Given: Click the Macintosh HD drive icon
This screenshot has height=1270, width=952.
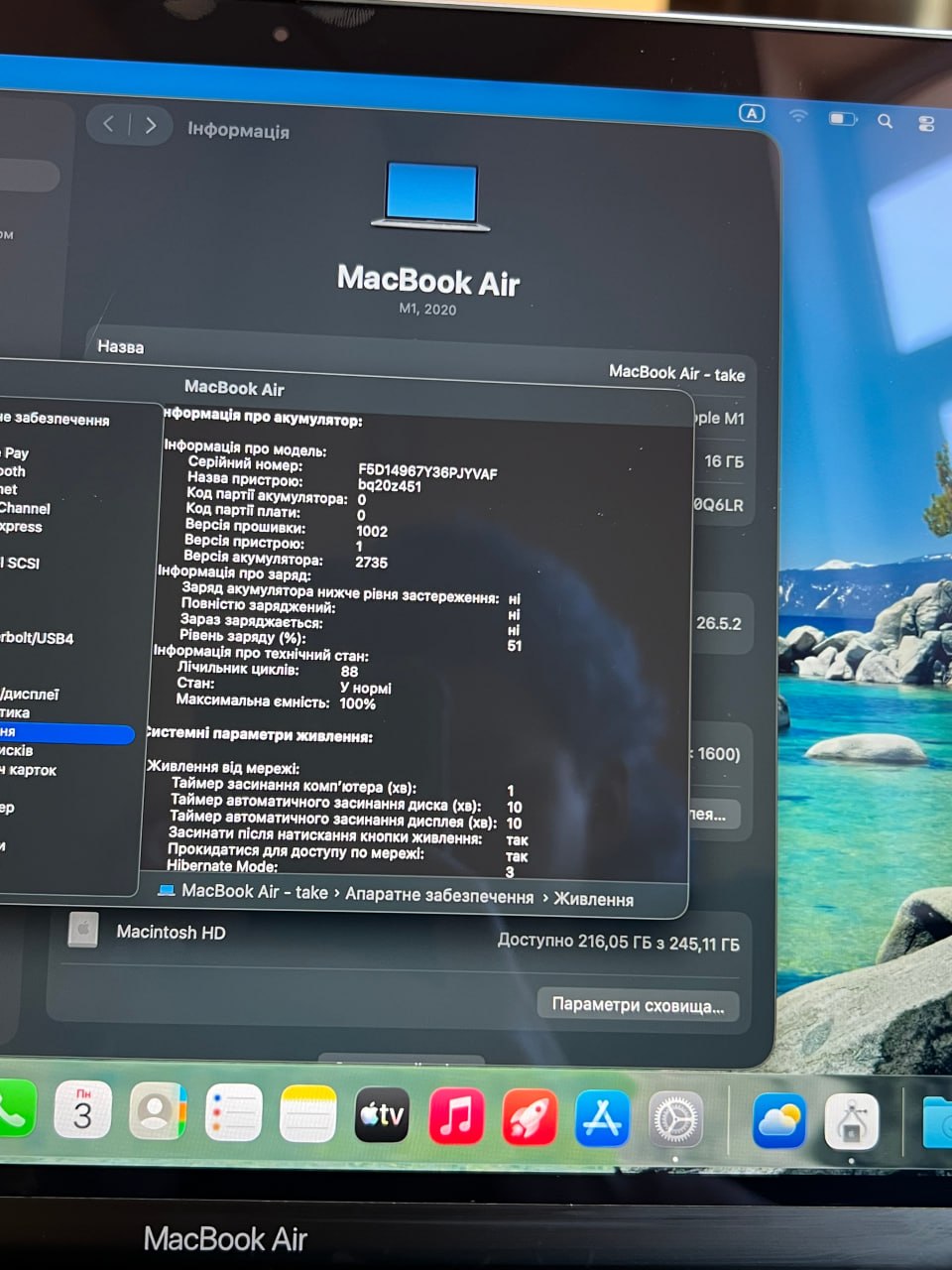Looking at the screenshot, I should [x=83, y=930].
